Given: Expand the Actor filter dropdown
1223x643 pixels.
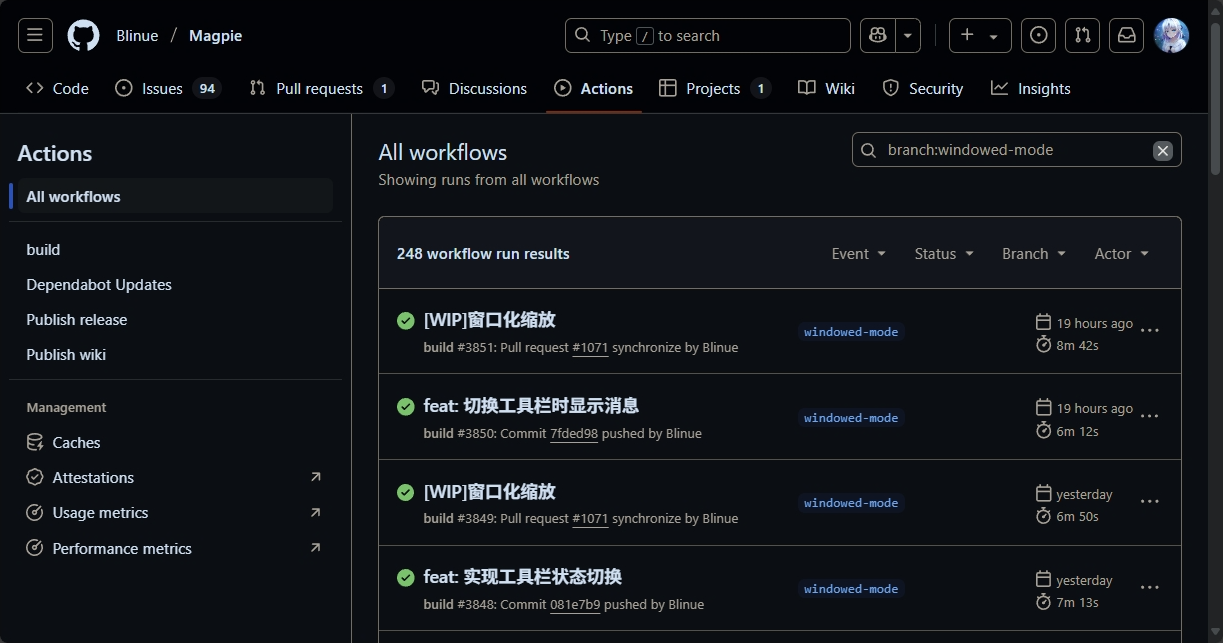Looking at the screenshot, I should click(x=1121, y=254).
